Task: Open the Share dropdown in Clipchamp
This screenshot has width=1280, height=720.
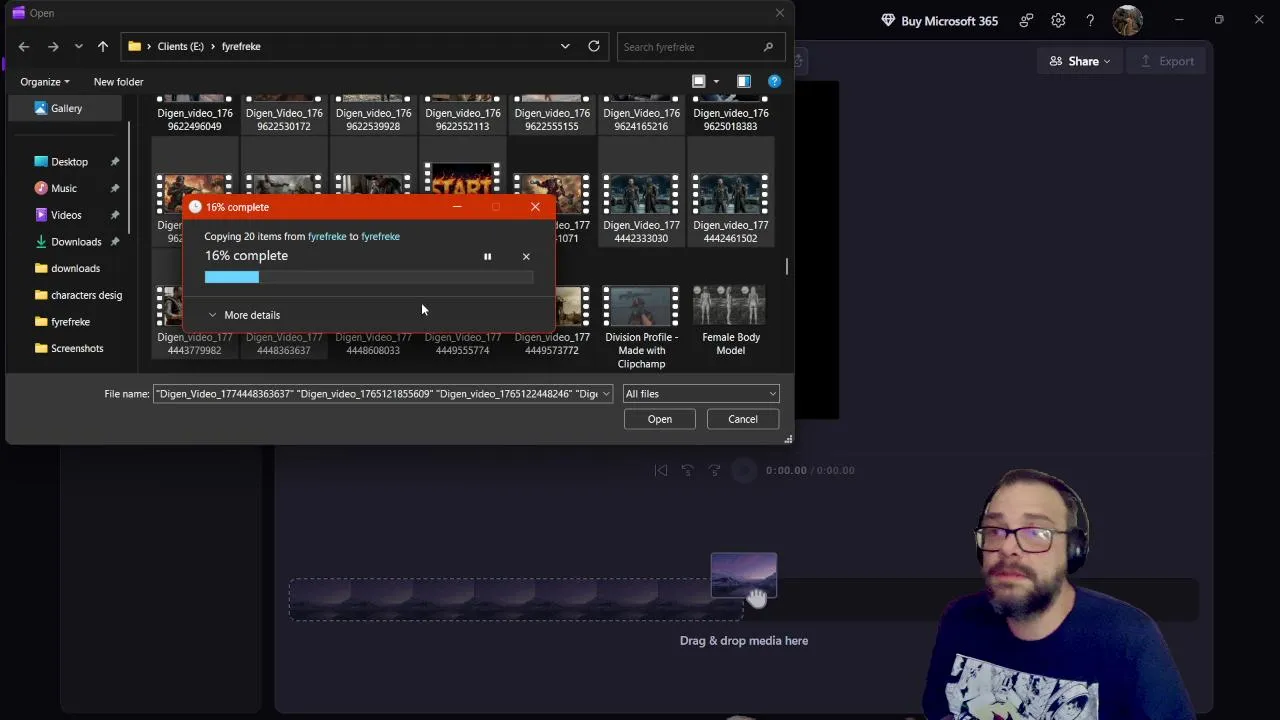Action: click(x=1080, y=61)
